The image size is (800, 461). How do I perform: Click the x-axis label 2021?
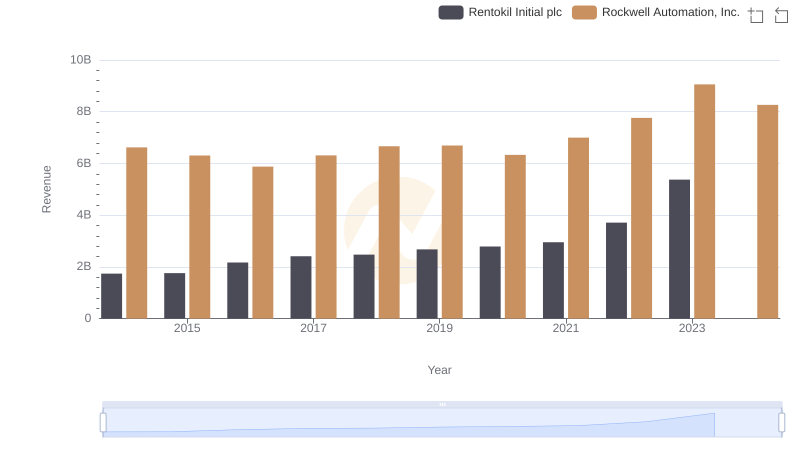point(566,328)
